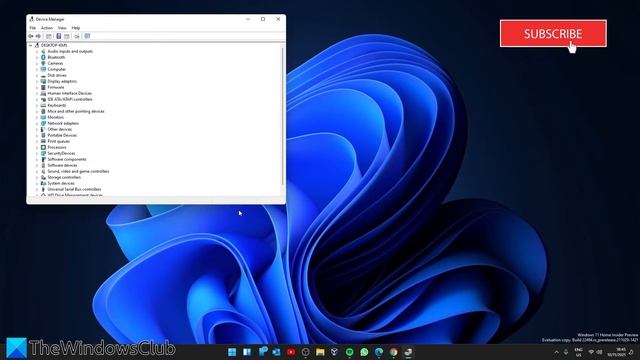The height and width of the screenshot is (360, 640).
Task: Open the View menu
Action: click(x=62, y=28)
